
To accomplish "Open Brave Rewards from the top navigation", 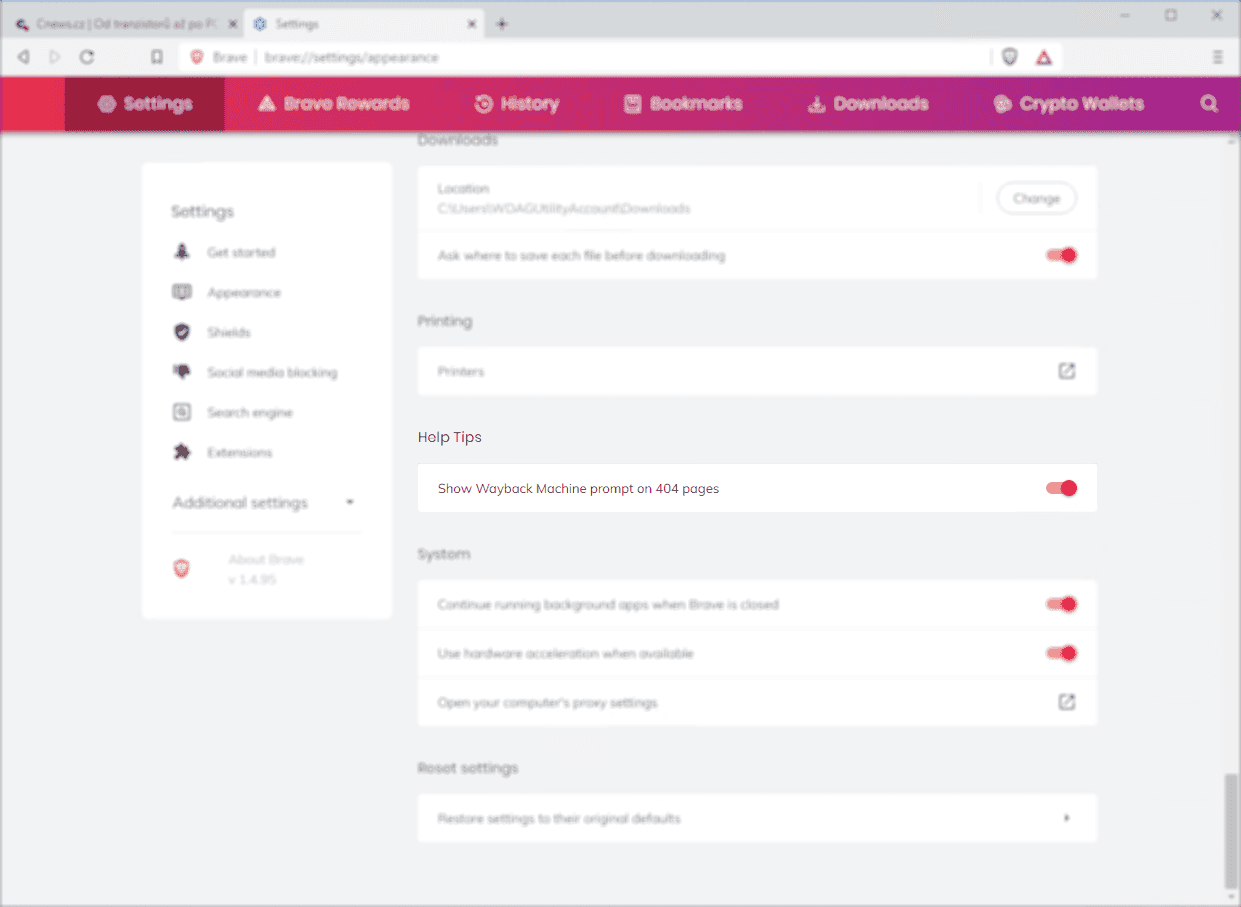I will pos(334,104).
